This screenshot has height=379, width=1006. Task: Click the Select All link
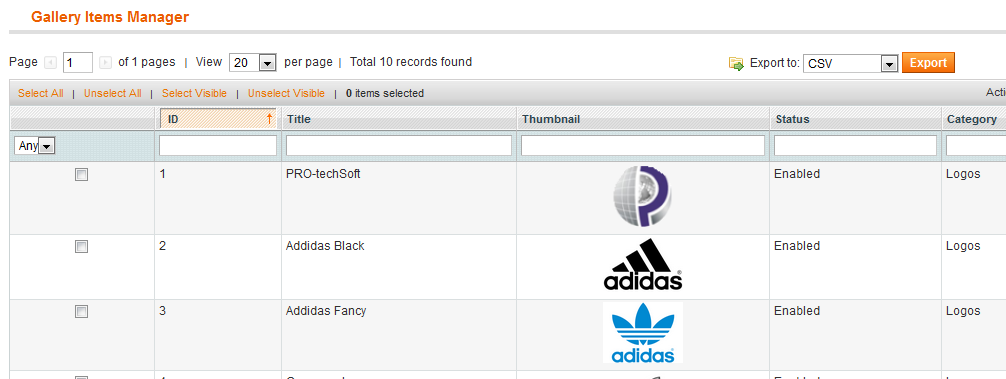40,94
